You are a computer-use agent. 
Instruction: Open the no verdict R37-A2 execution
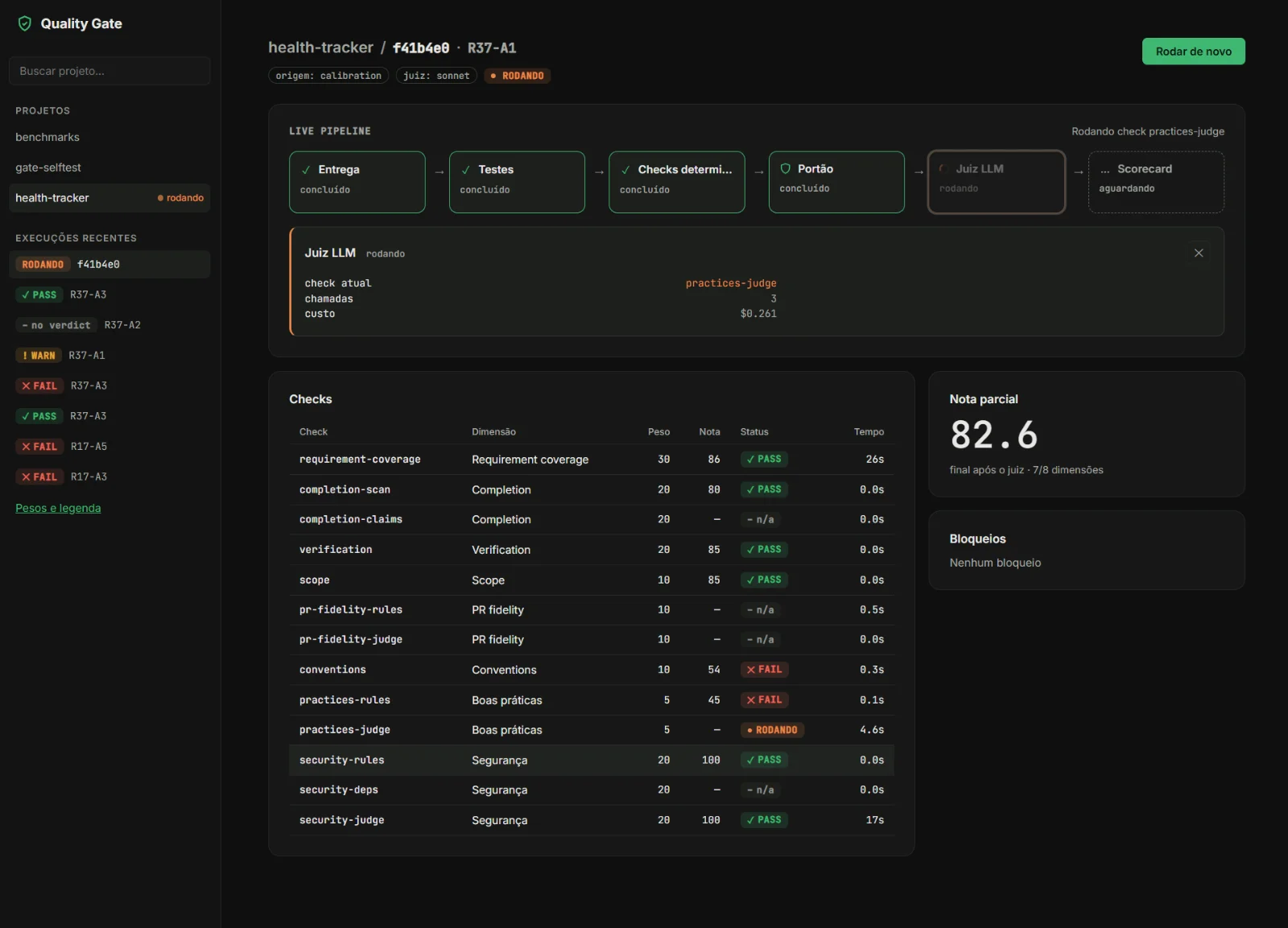tap(109, 325)
